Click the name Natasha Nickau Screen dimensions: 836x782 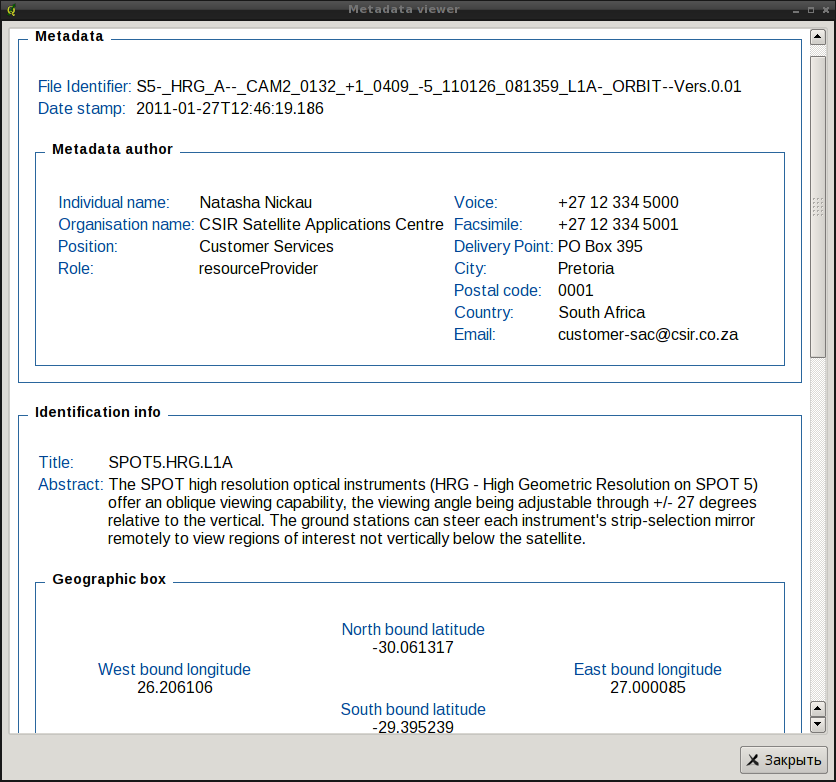255,203
